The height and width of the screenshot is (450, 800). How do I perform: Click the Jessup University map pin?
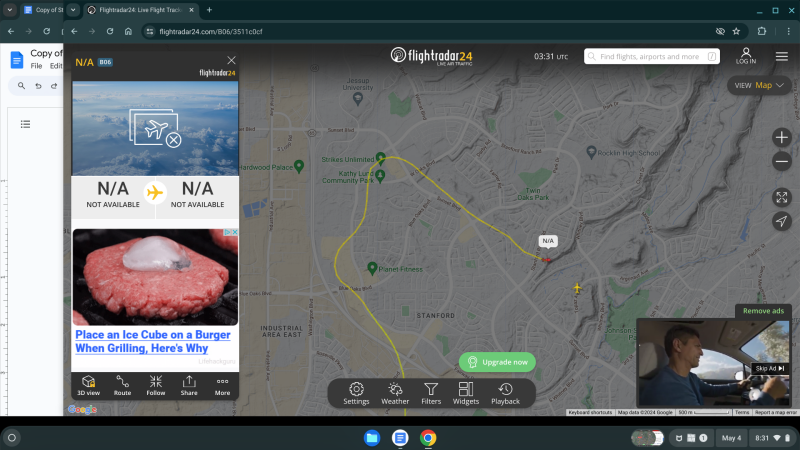tap(358, 98)
